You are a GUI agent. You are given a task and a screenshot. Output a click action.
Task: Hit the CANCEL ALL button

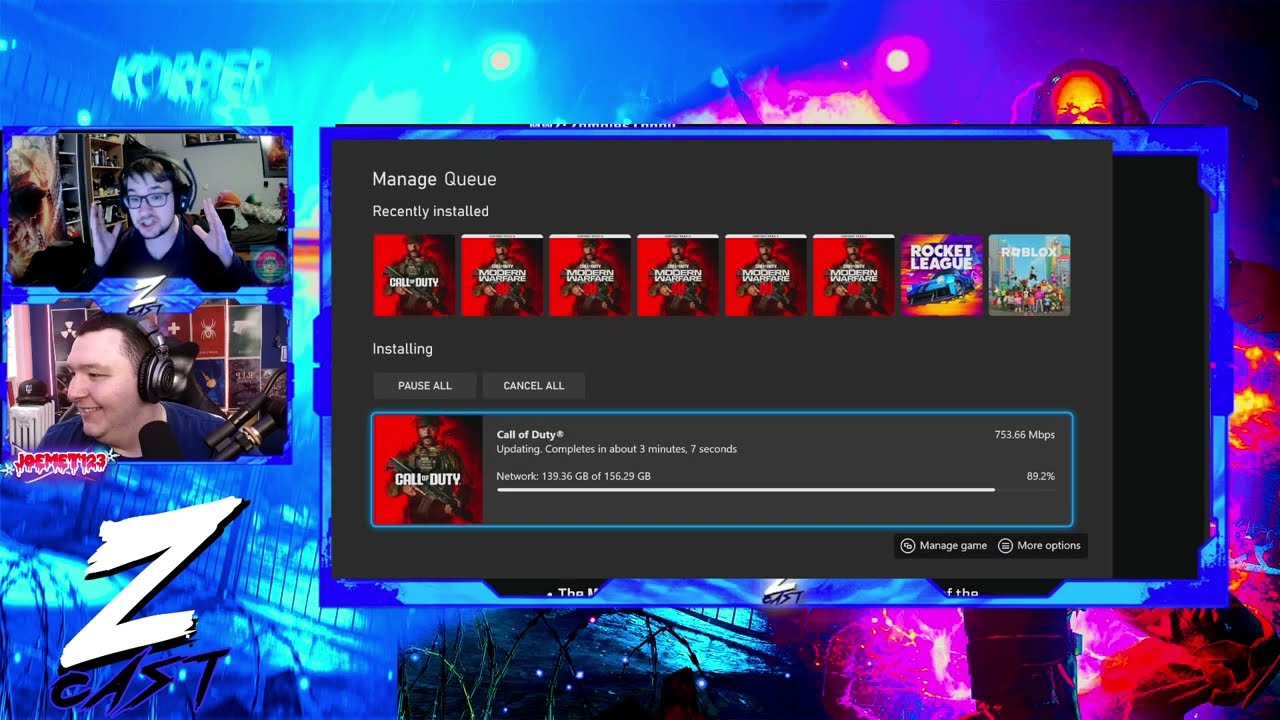534,386
